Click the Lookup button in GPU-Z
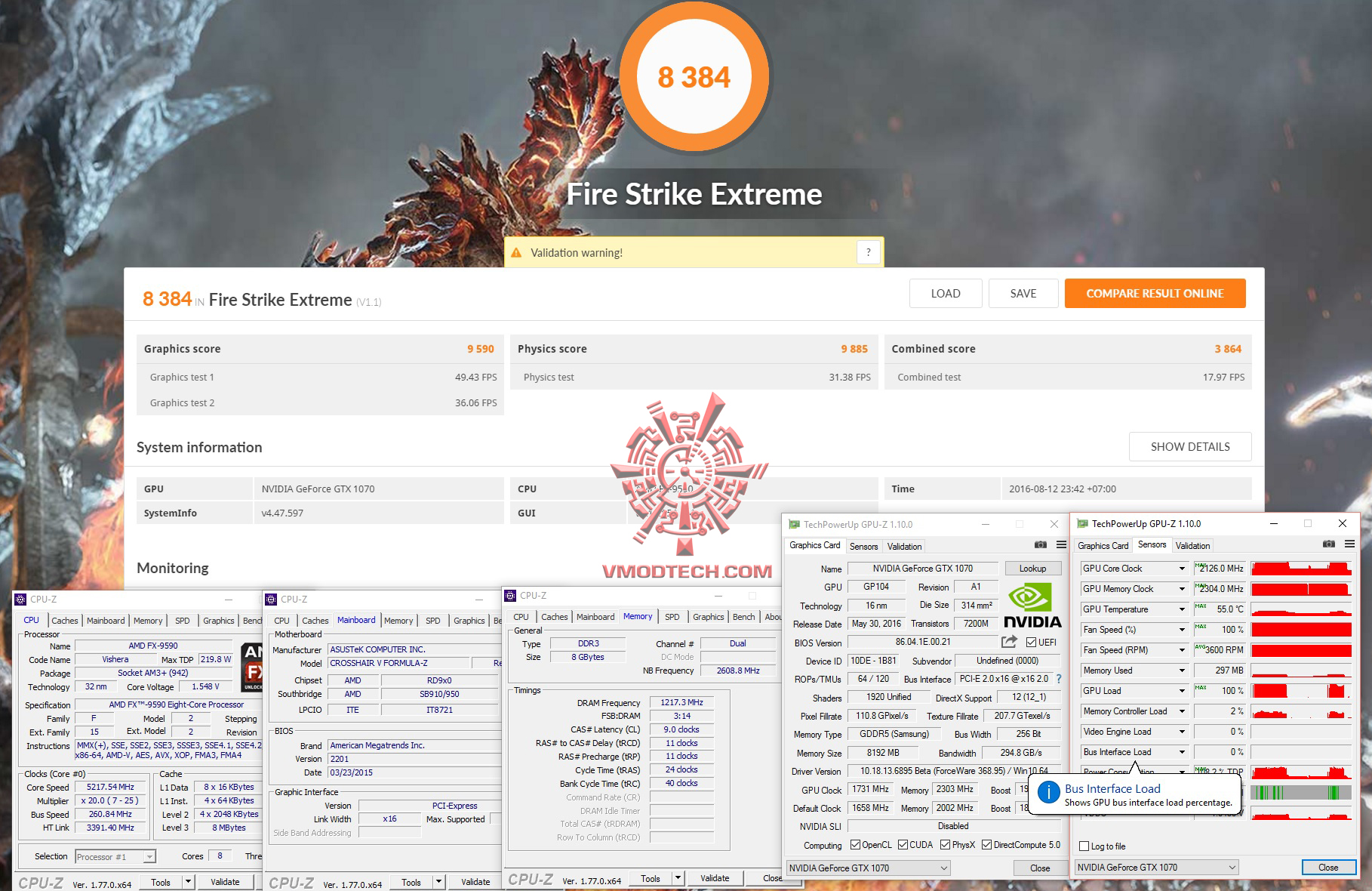 pyautogui.click(x=1033, y=568)
